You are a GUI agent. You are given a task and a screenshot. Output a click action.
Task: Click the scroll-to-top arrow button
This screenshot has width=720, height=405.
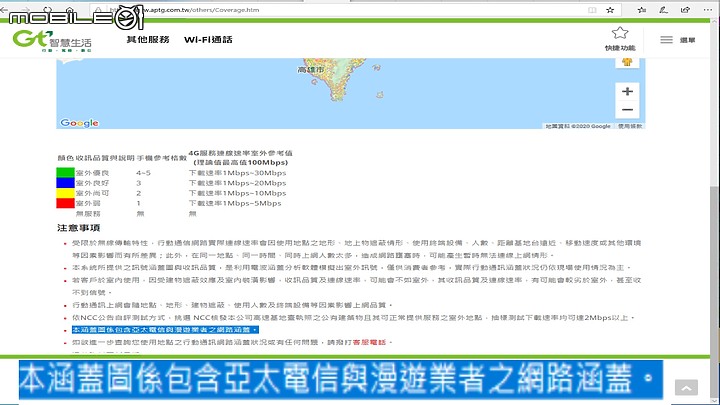pos(686,388)
